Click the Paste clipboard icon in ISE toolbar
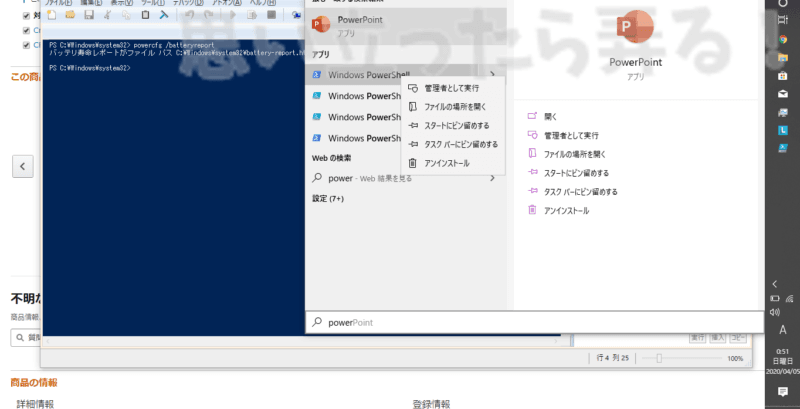The image size is (800, 409). pyautogui.click(x=145, y=15)
